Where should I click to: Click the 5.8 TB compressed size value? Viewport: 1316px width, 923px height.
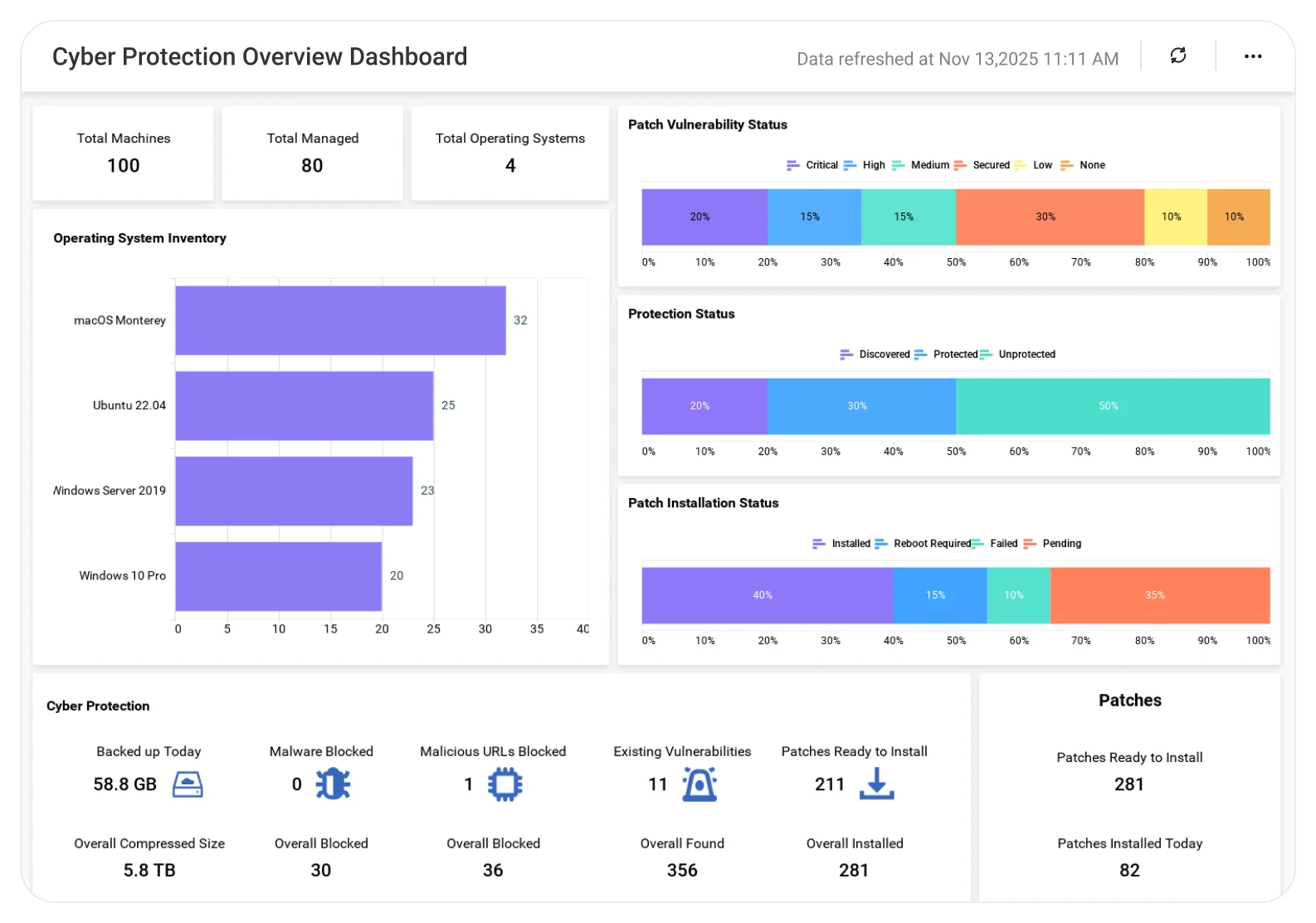(x=149, y=870)
